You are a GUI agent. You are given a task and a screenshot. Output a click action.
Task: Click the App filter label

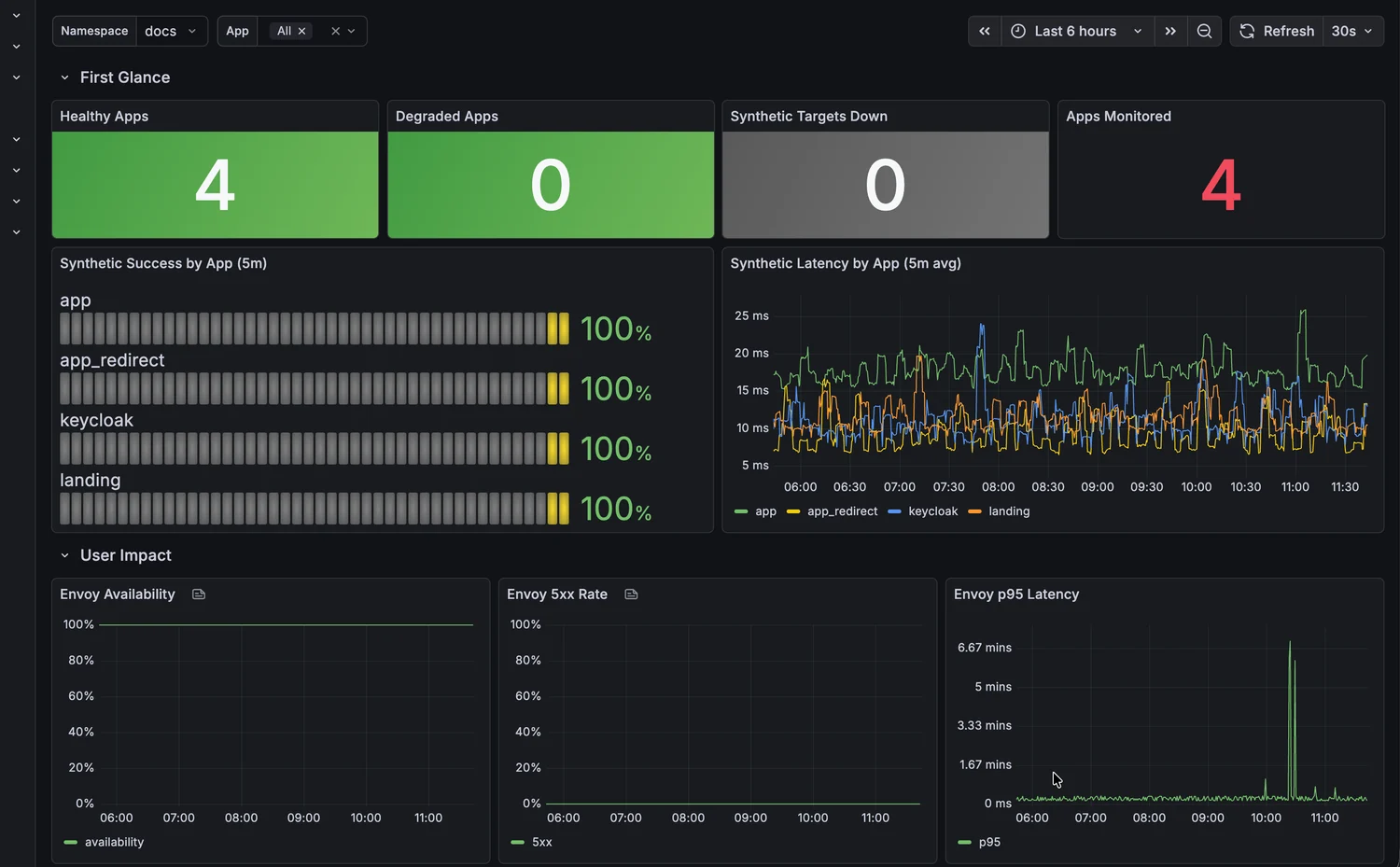(x=237, y=31)
